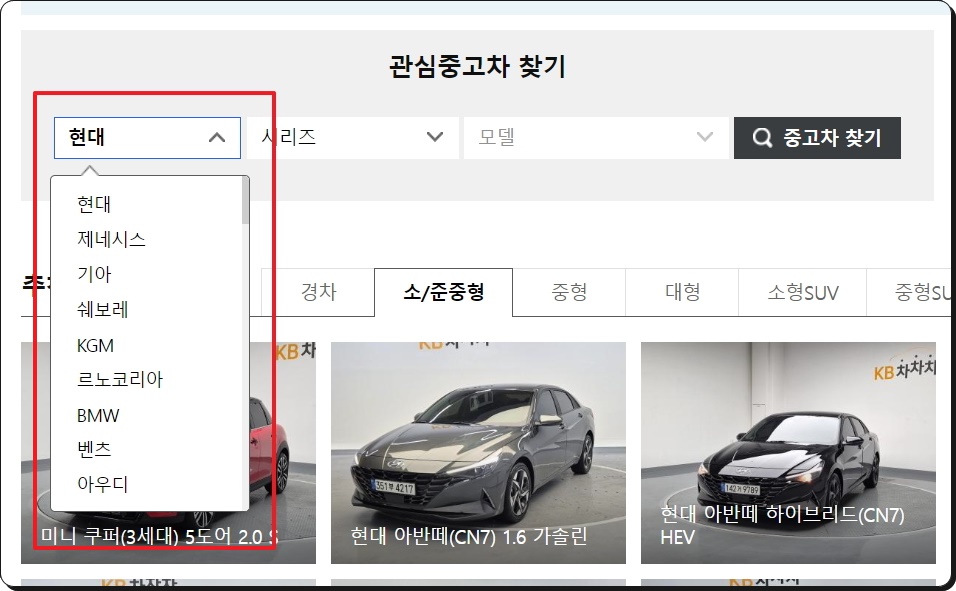Viewport: 956px width, 591px height.
Task: Open the 모델 model dropdown
Action: coord(596,138)
